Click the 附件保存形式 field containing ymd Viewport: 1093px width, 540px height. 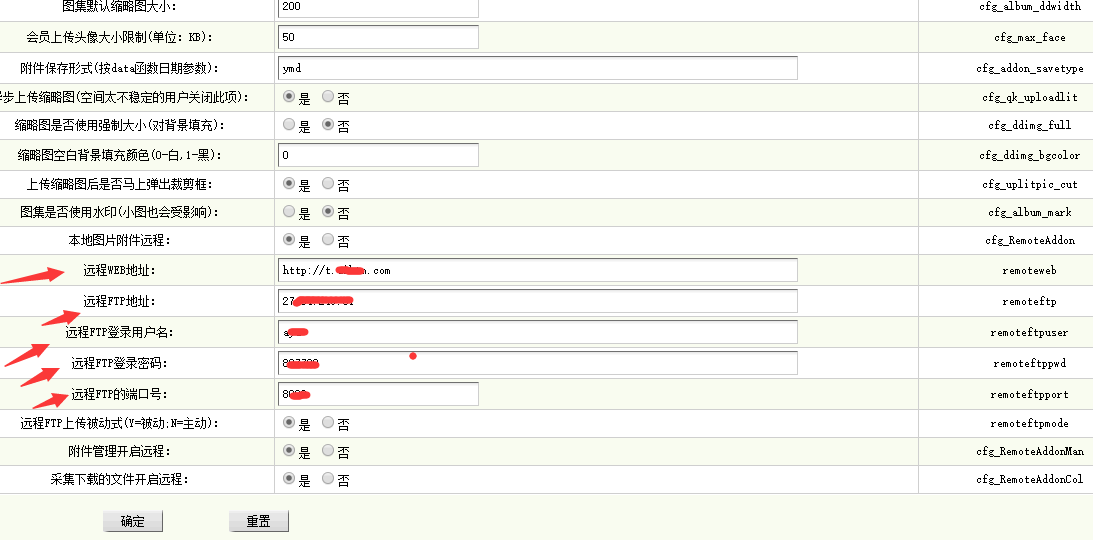(537, 68)
